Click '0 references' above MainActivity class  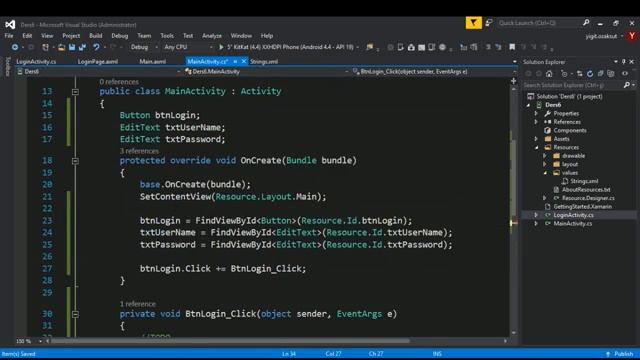point(119,82)
